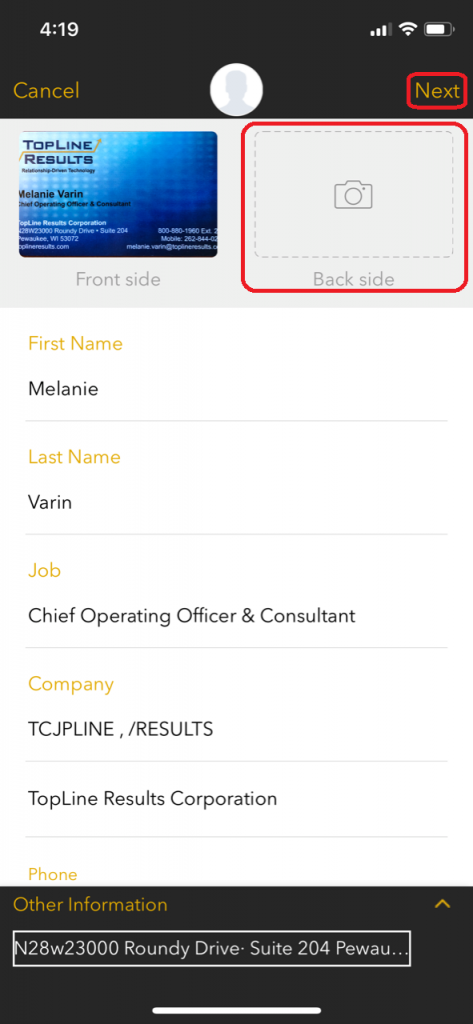This screenshot has height=1024, width=473.
Task: Tap the cellular signal bars icon
Action: coord(380,30)
